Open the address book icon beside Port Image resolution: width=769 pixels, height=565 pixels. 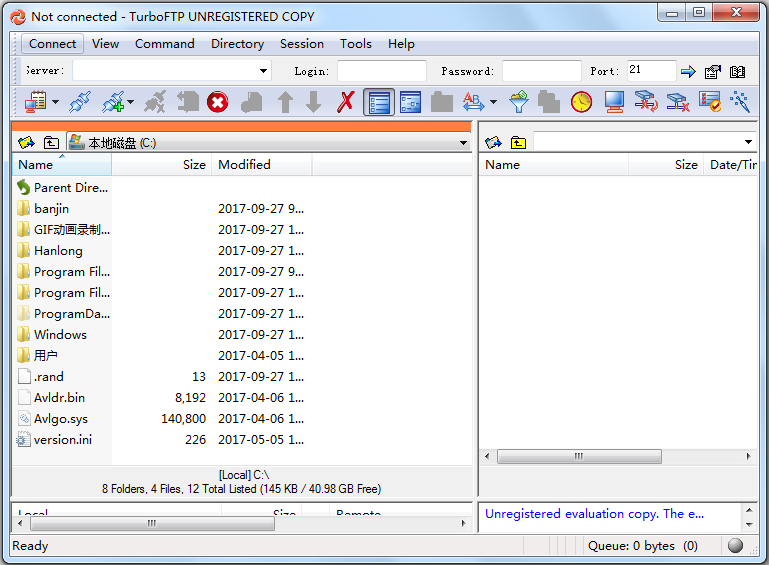pos(737,72)
